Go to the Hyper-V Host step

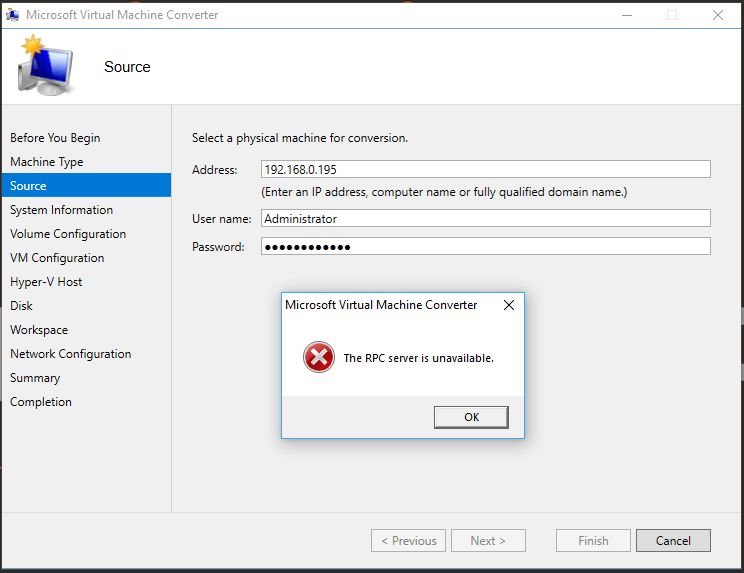(x=46, y=282)
